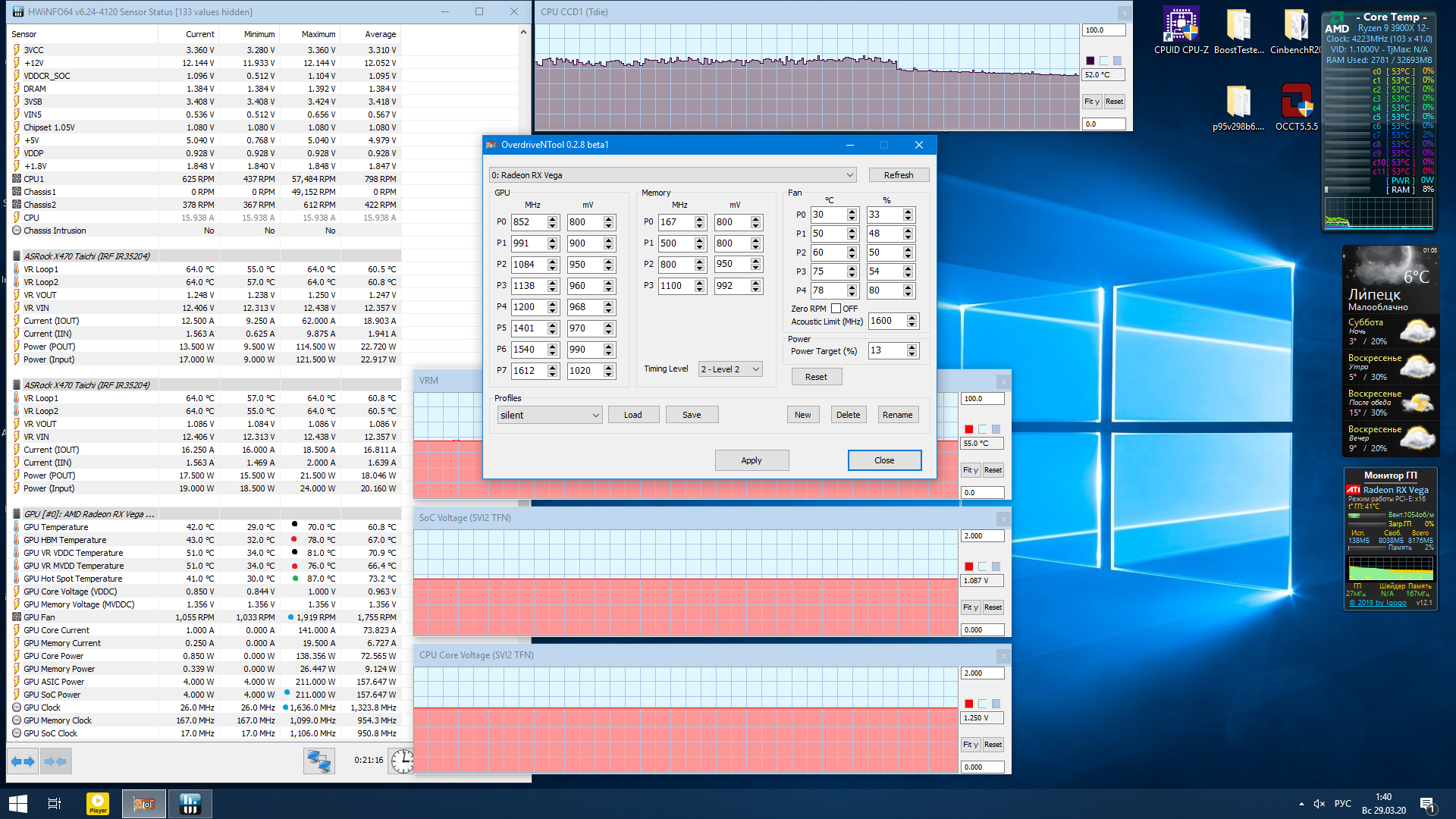This screenshot has height=819, width=1456.
Task: Toggle Zero RPM checkbox
Action: tap(836, 309)
